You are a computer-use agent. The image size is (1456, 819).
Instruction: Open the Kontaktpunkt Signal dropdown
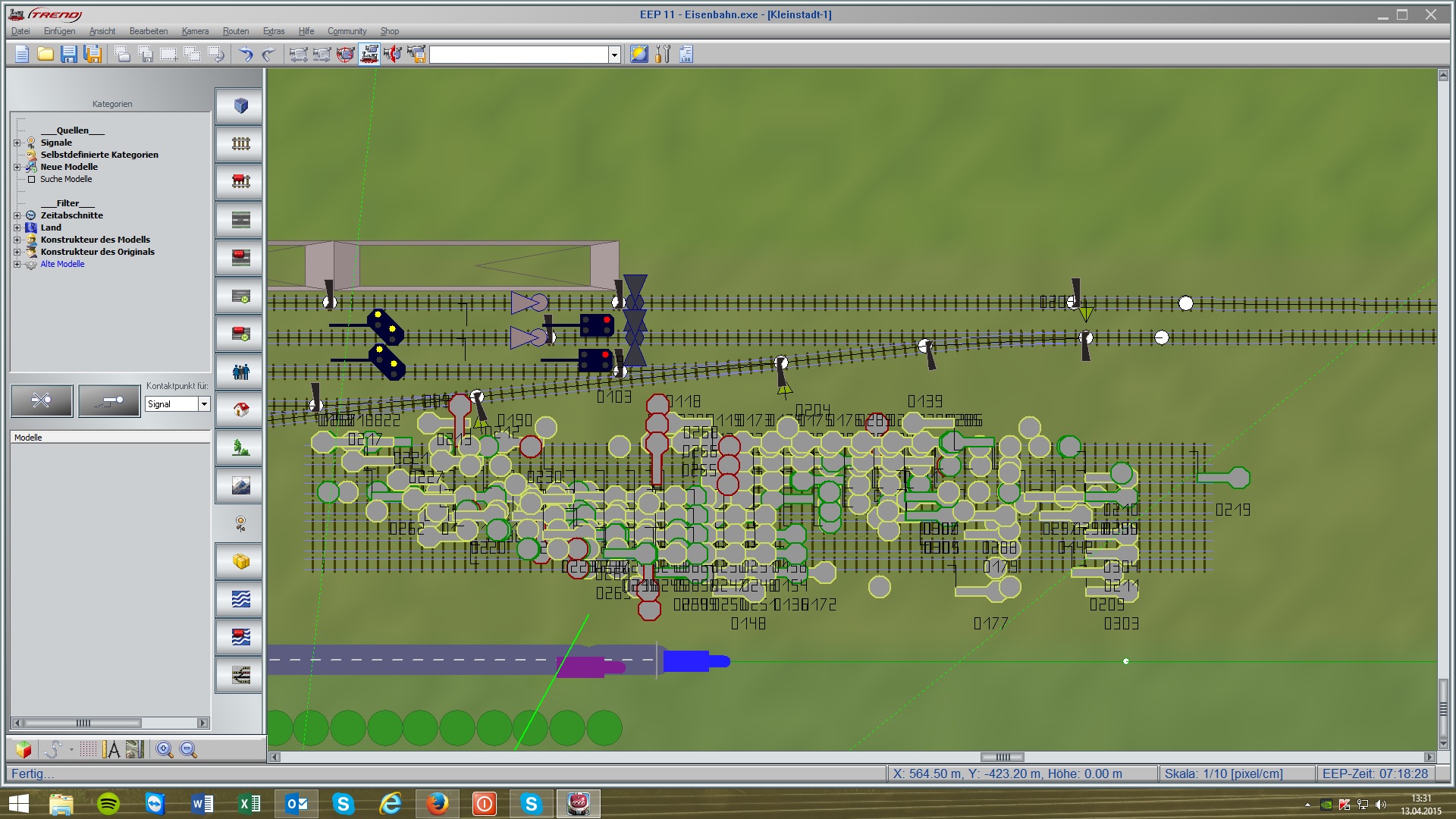tap(204, 404)
